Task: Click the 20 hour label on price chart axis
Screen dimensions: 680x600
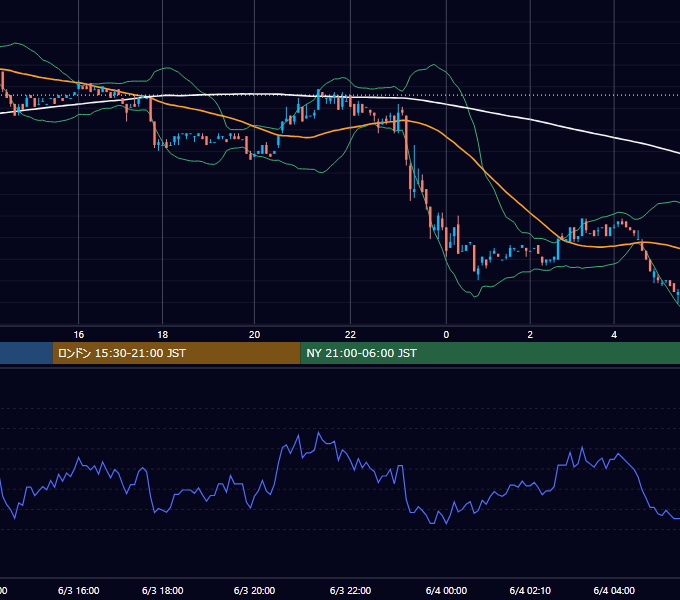Action: (255, 335)
